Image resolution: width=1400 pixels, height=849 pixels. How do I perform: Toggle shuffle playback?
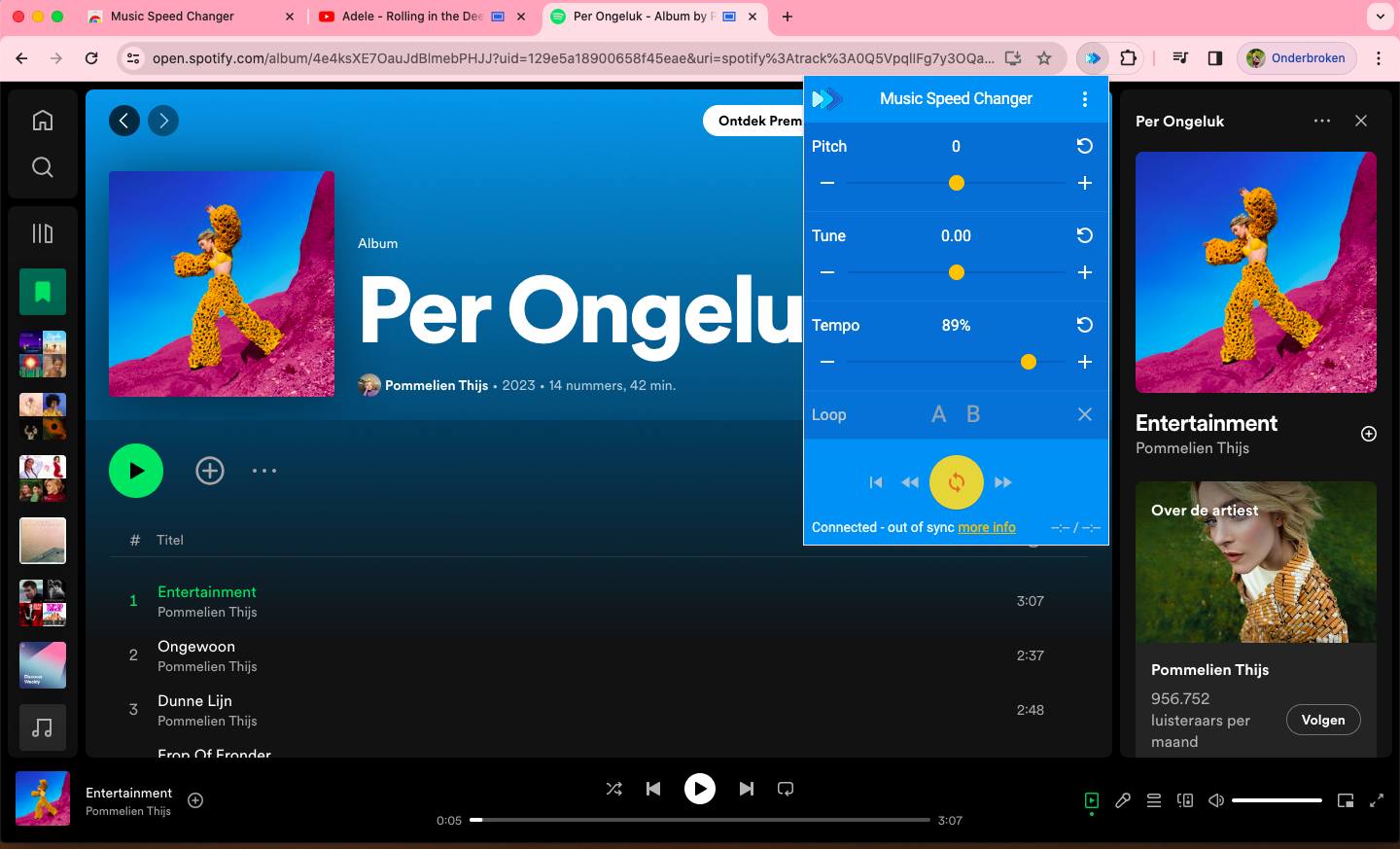click(613, 789)
